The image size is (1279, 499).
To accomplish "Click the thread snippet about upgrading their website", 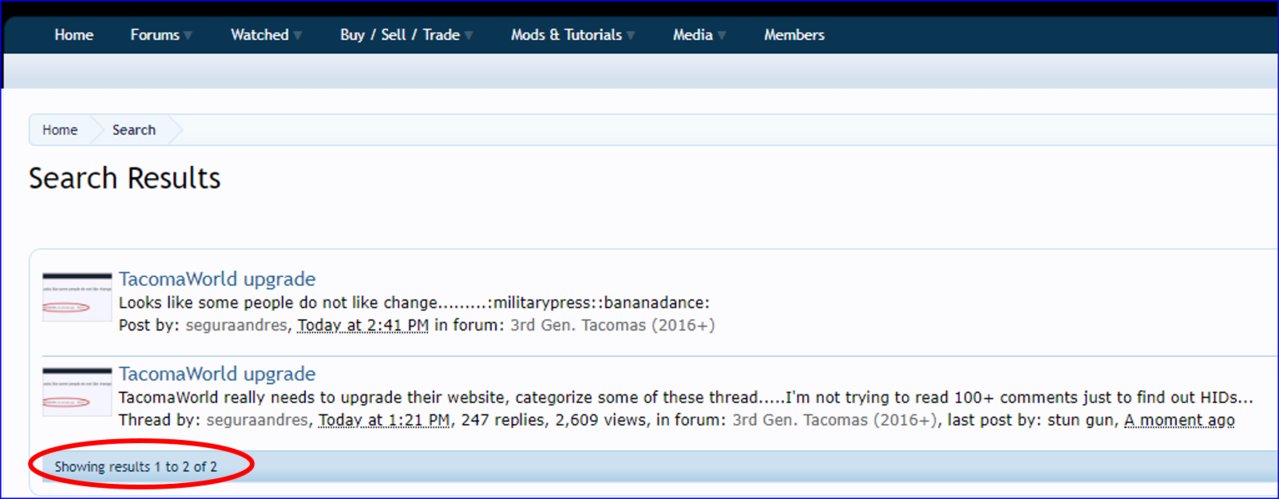I will coord(686,398).
